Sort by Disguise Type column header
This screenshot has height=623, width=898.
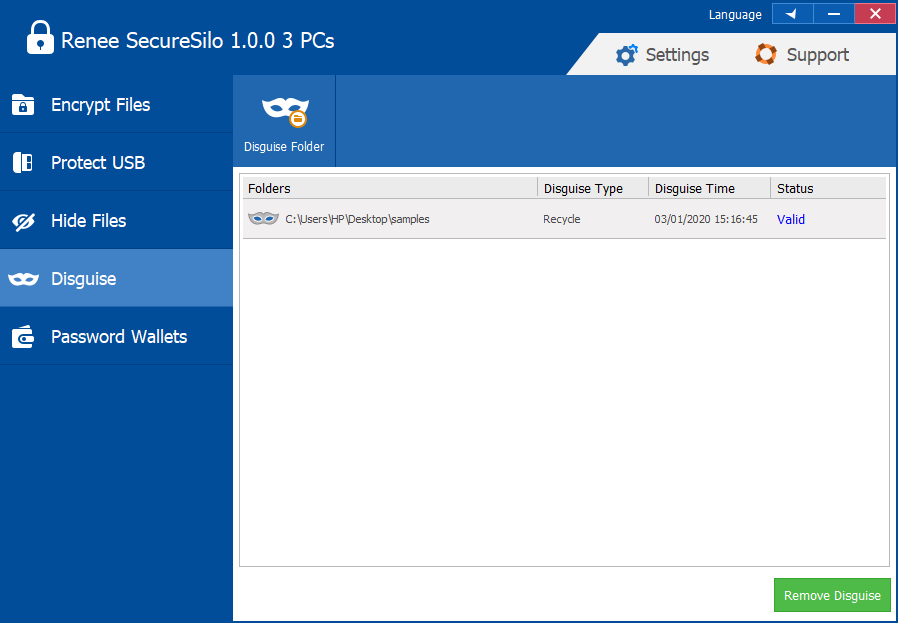[593, 188]
